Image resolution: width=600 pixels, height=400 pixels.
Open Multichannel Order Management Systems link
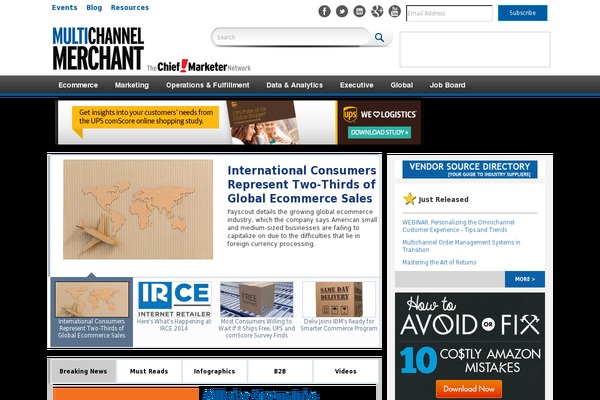(461, 246)
